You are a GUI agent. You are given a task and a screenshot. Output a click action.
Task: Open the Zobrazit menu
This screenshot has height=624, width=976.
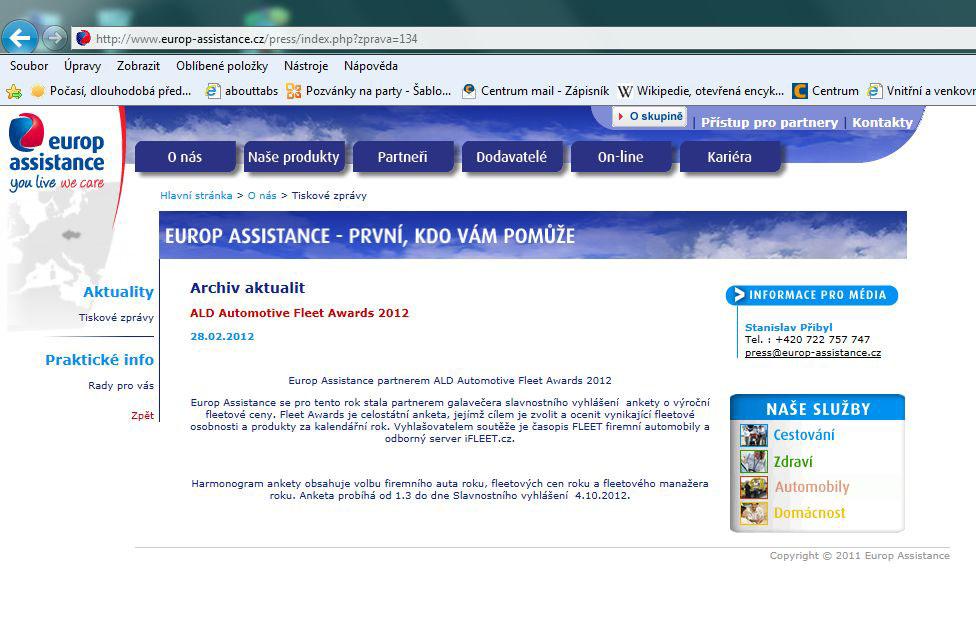click(138, 66)
